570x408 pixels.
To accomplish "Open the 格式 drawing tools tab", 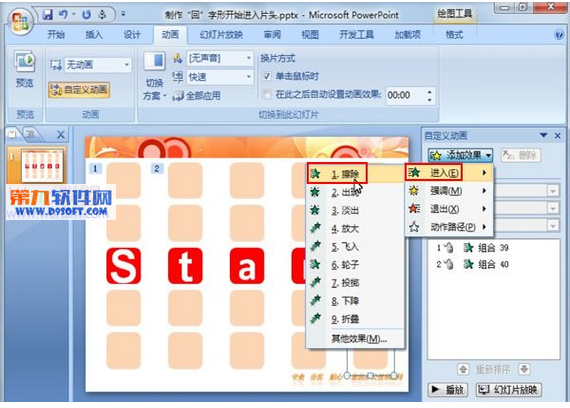I will (454, 35).
